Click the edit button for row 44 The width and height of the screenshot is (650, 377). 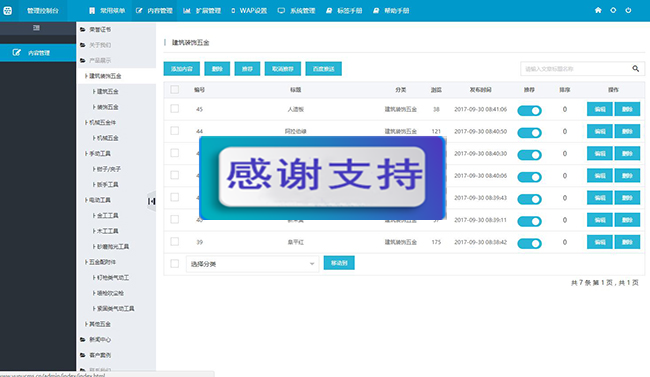click(600, 131)
